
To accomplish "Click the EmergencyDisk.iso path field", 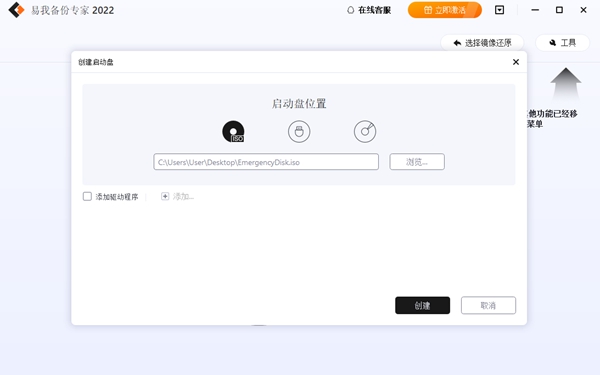I will (266, 162).
